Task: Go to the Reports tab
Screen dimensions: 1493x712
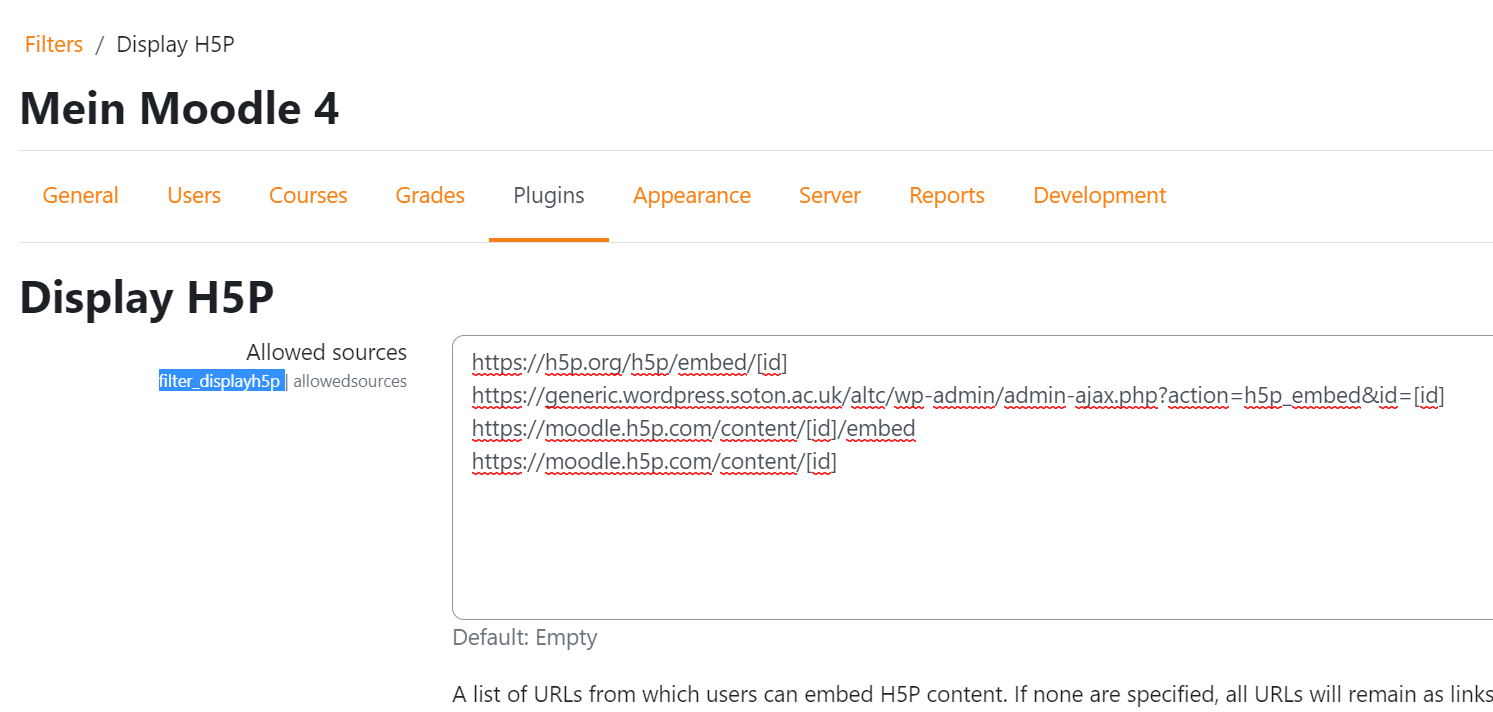Action: (947, 196)
